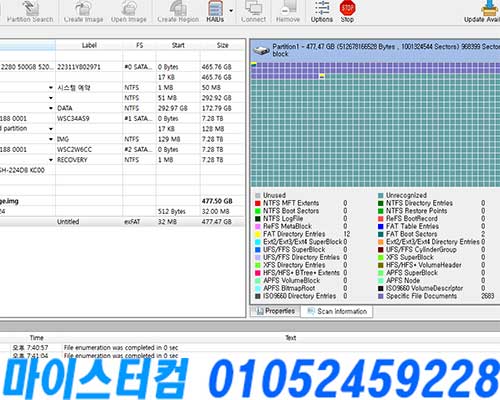Click the #1 SATA cell
The image size is (500, 400).
(138, 119)
